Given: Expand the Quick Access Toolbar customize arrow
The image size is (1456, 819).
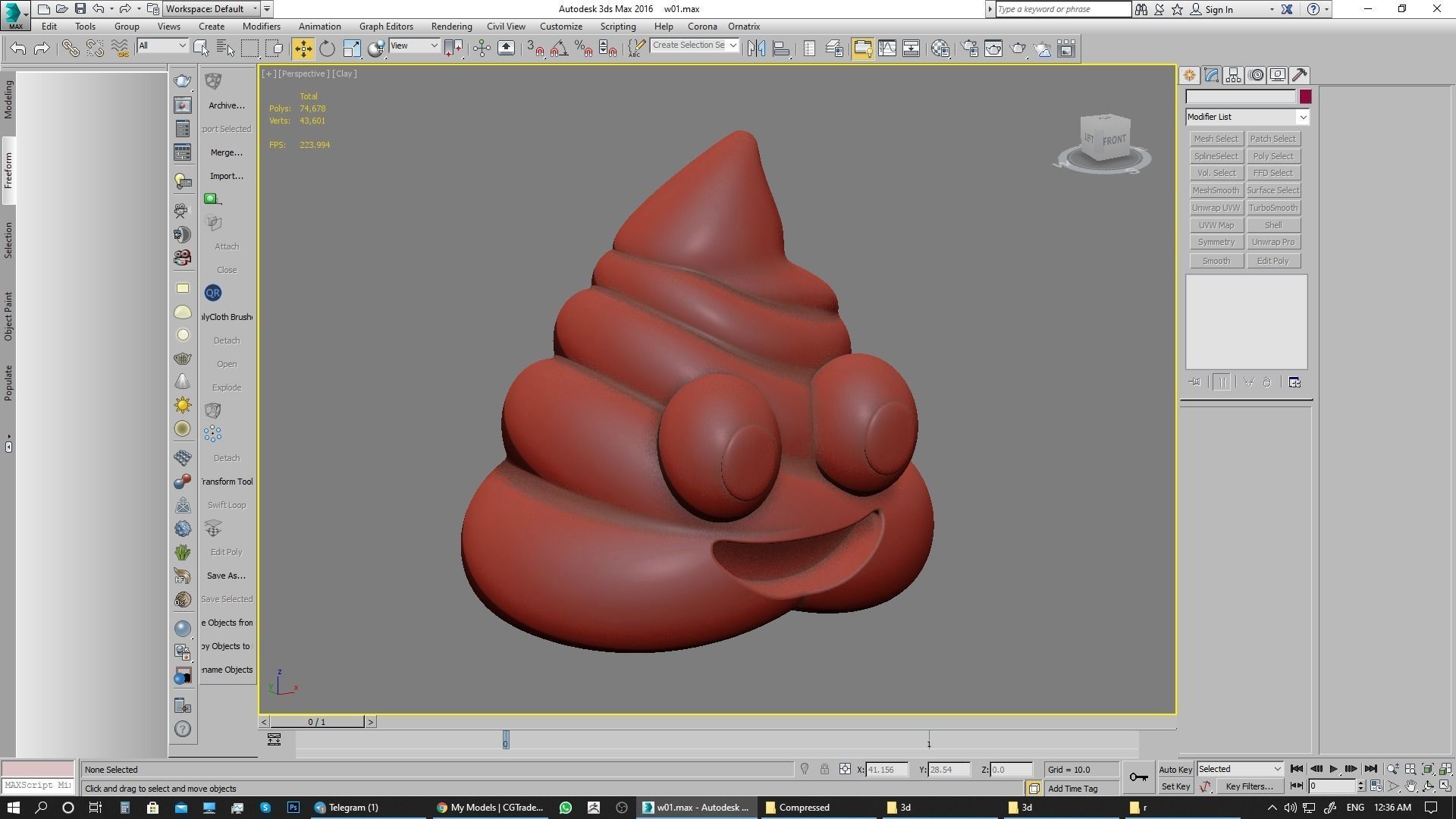Looking at the screenshot, I should click(267, 9).
